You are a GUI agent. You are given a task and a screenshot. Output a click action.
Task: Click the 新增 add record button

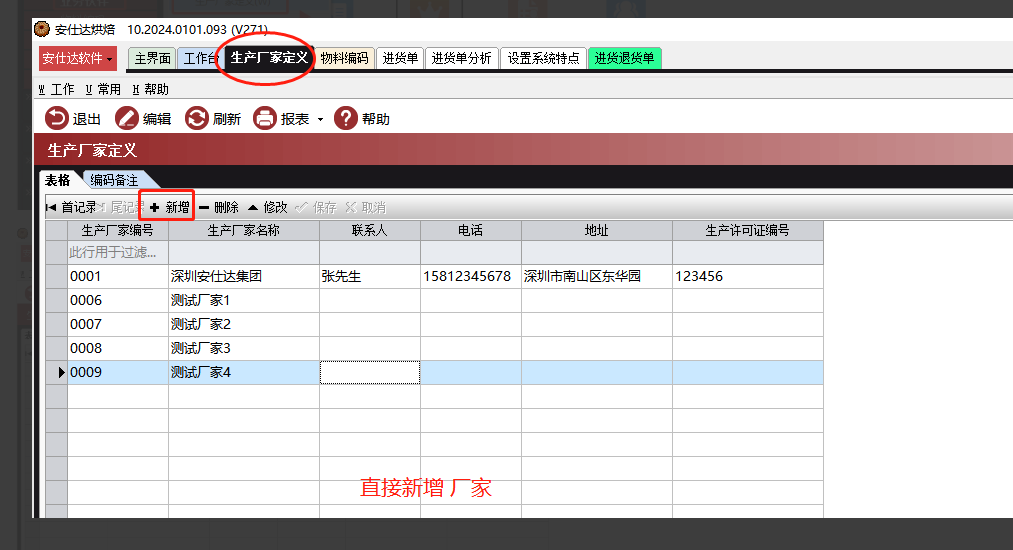169,207
